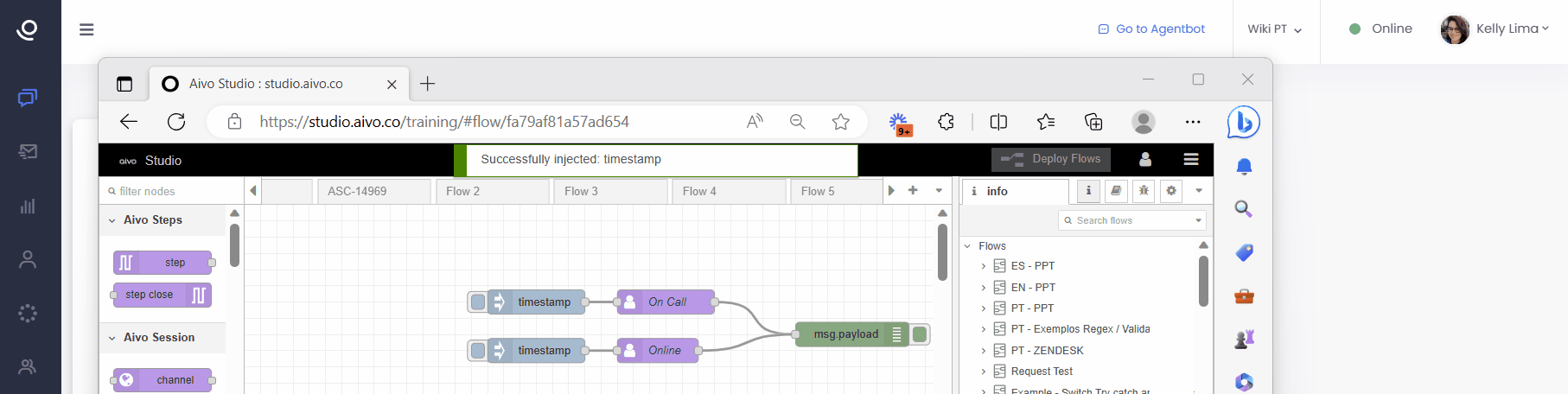Trigger the inject button of lower timestamp node

pos(477,350)
